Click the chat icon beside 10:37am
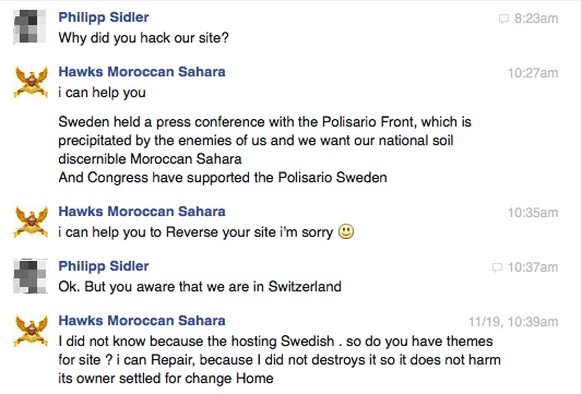The width and height of the screenshot is (582, 394). click(x=497, y=267)
